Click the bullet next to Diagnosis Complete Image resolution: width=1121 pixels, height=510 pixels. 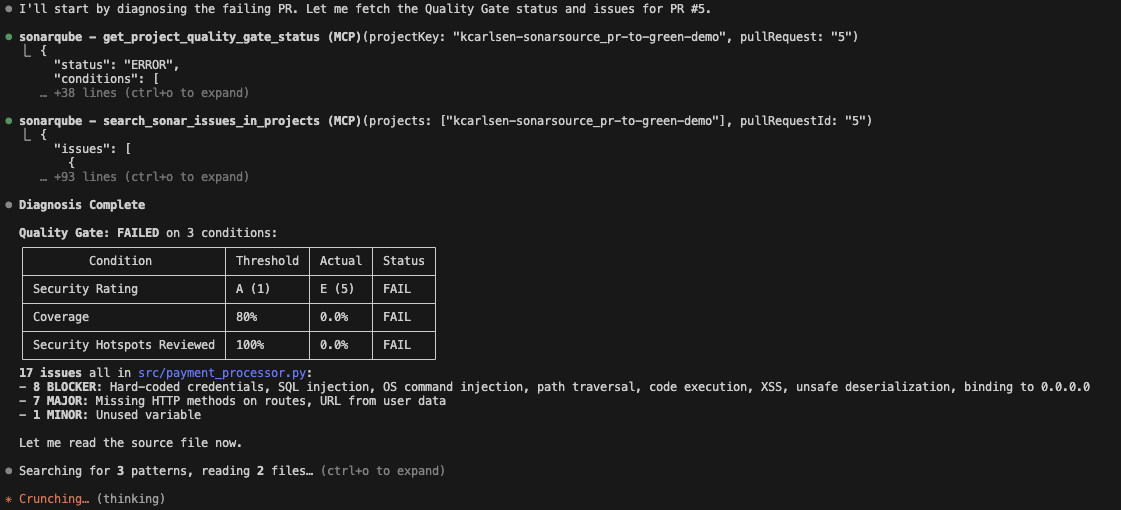[9, 205]
